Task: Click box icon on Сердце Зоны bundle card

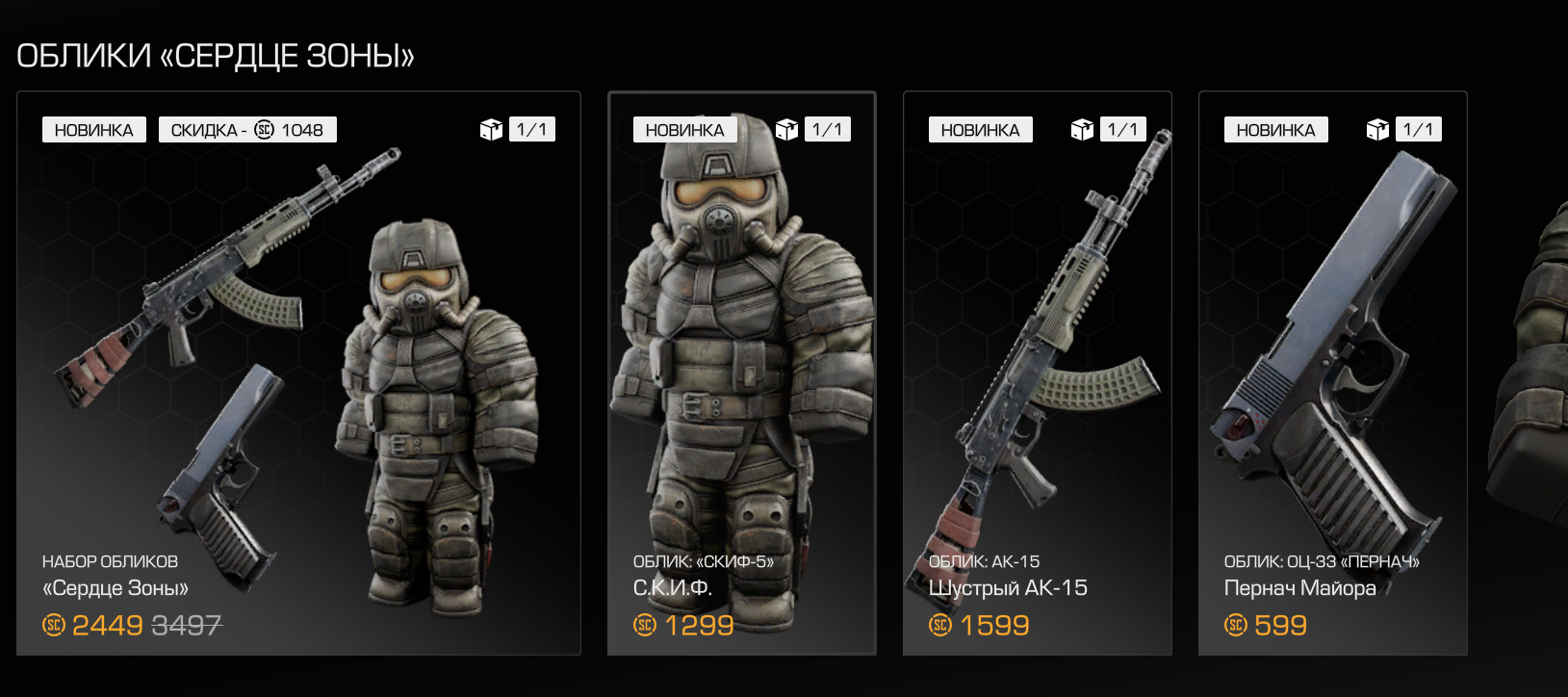Action: pos(491,129)
